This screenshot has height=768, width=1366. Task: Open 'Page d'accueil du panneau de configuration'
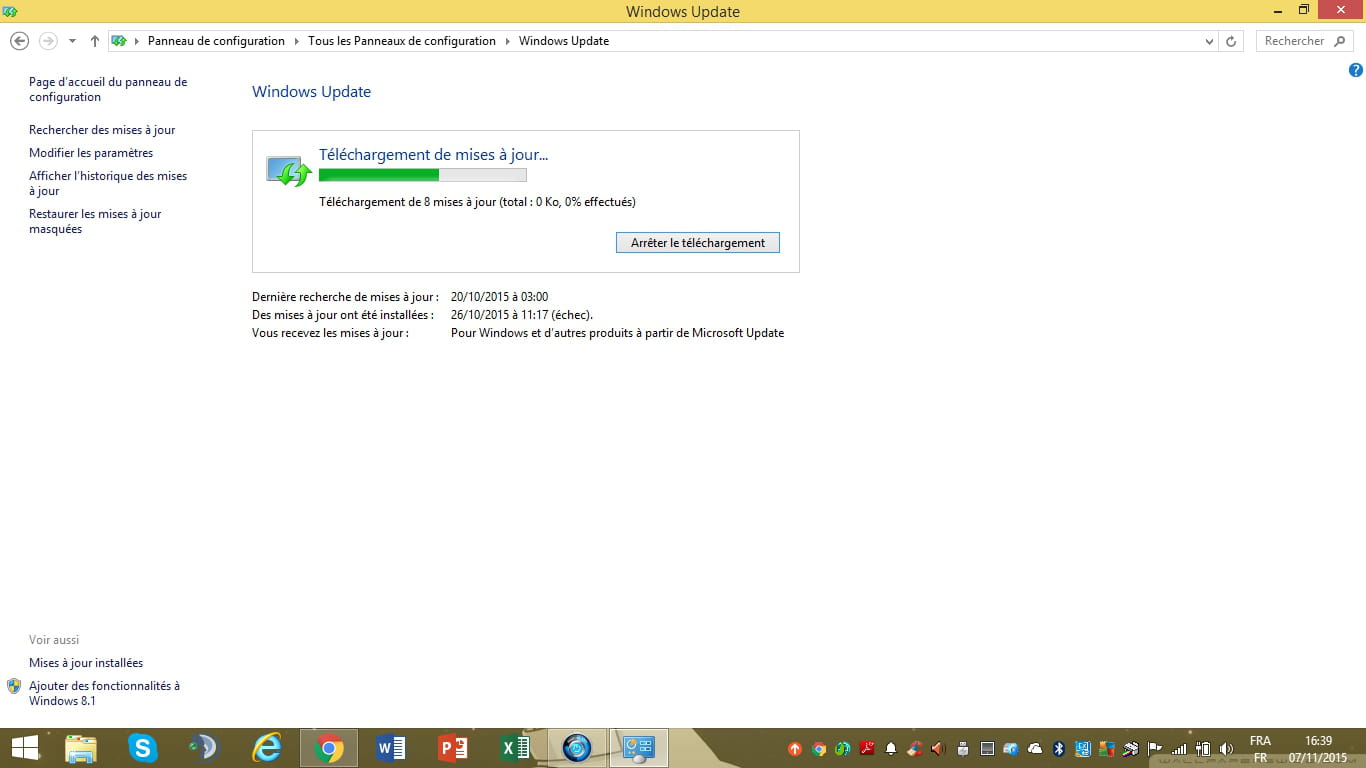(108, 89)
